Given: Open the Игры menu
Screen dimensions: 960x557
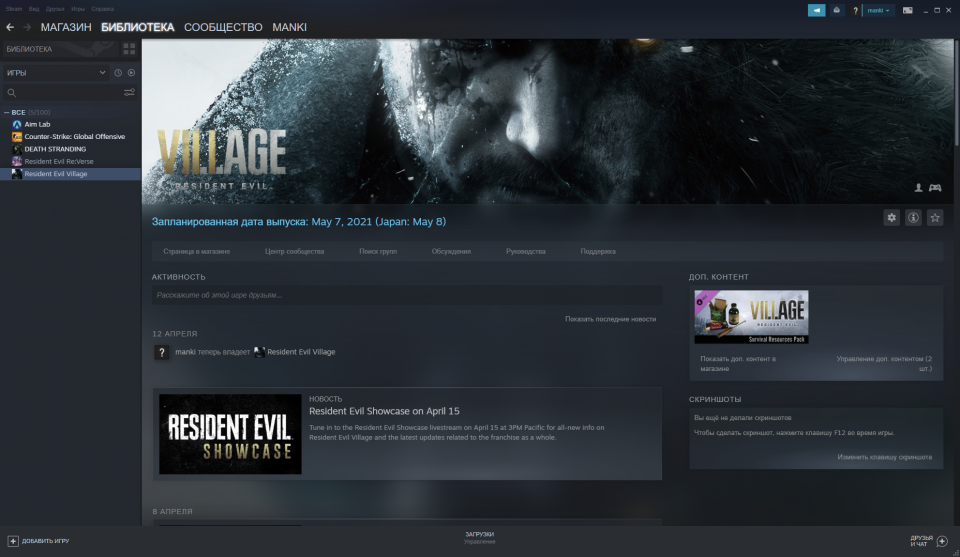Looking at the screenshot, I should coord(78,9).
